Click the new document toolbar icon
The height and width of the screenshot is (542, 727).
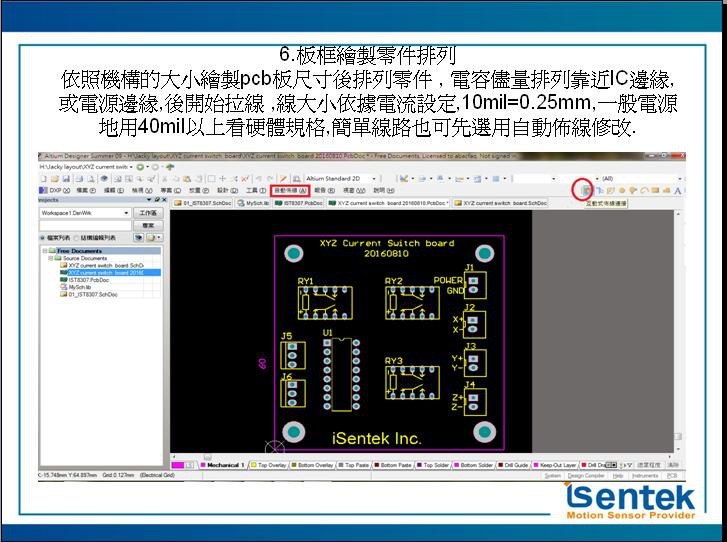coord(44,179)
